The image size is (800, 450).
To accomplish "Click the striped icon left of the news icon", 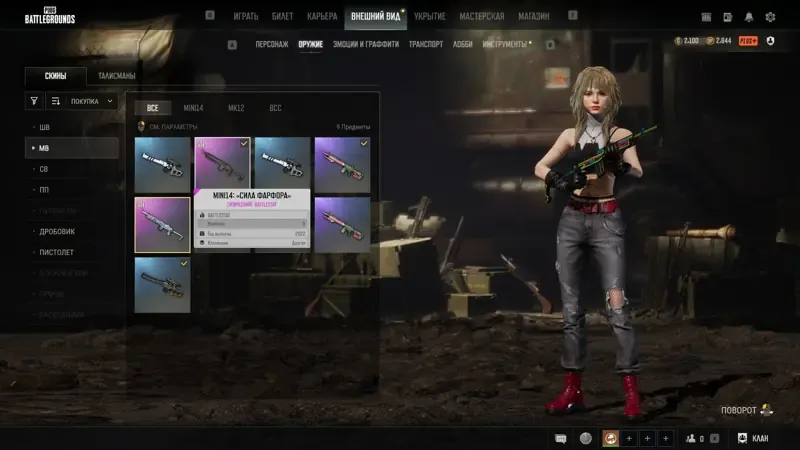I will coord(706,17).
